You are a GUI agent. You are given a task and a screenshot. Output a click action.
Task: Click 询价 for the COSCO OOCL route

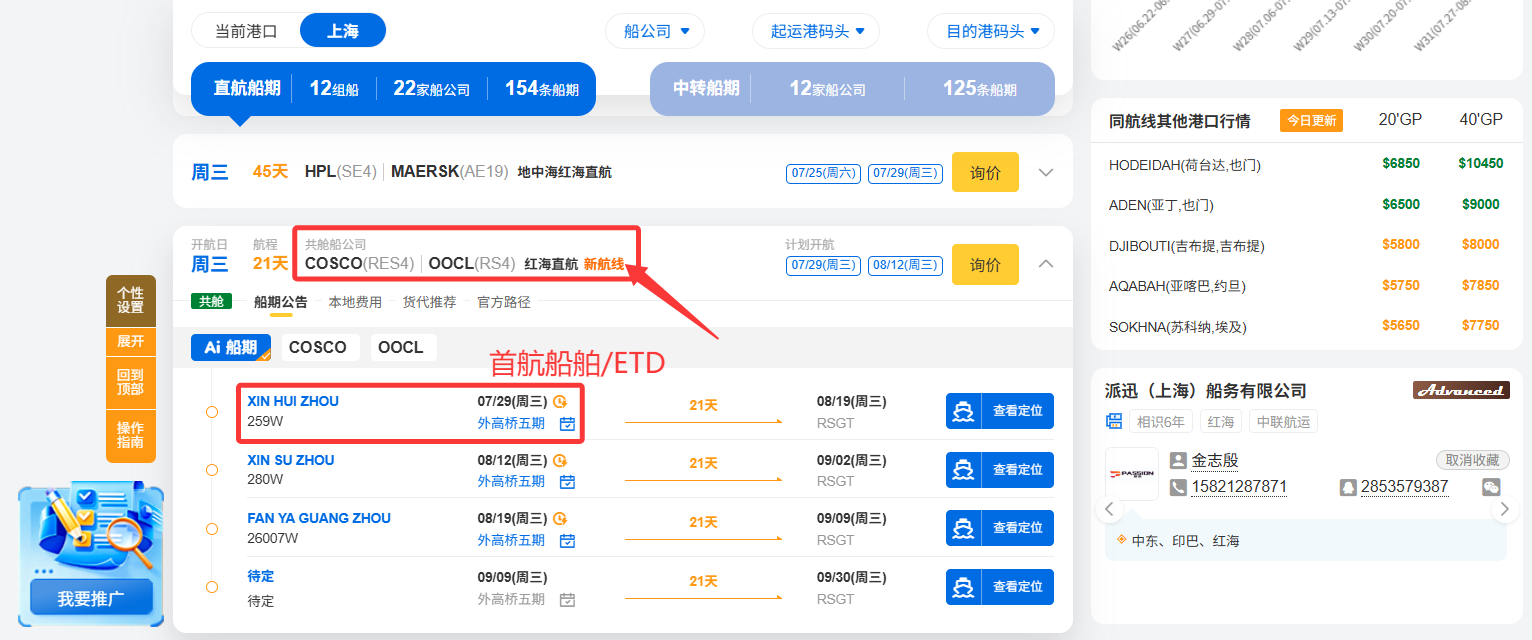point(985,264)
